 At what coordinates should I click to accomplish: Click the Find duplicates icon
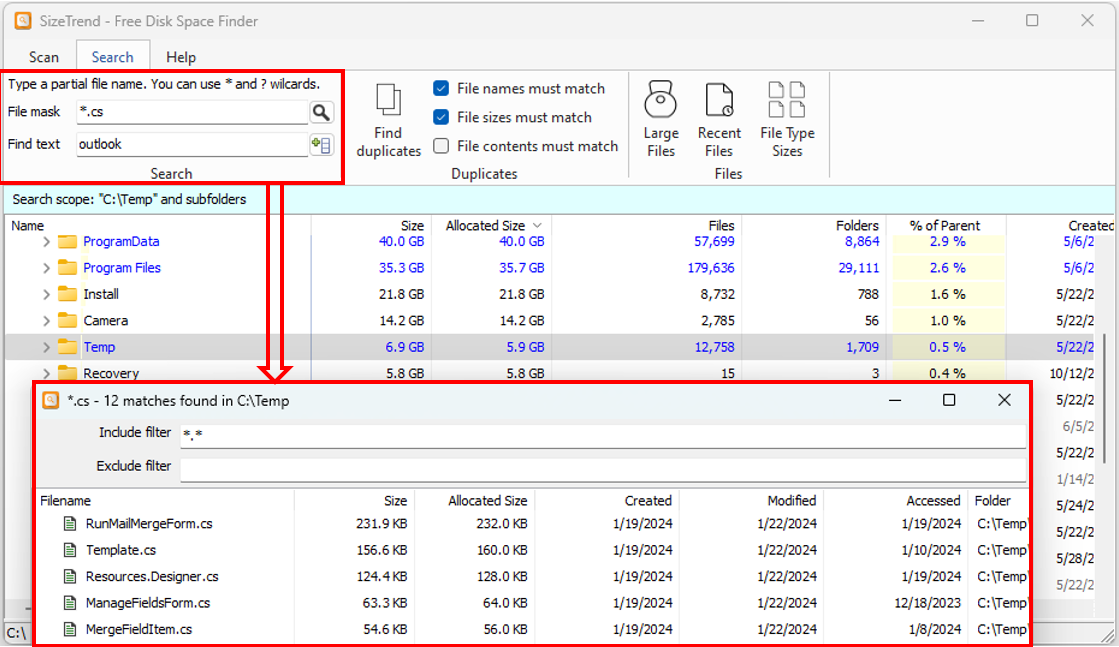click(x=388, y=101)
